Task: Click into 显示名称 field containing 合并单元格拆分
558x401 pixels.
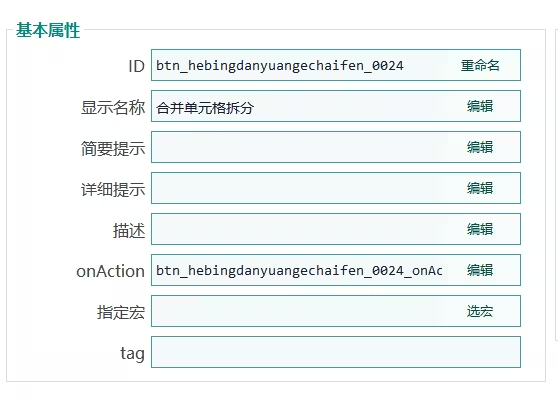Action: pyautogui.click(x=299, y=106)
